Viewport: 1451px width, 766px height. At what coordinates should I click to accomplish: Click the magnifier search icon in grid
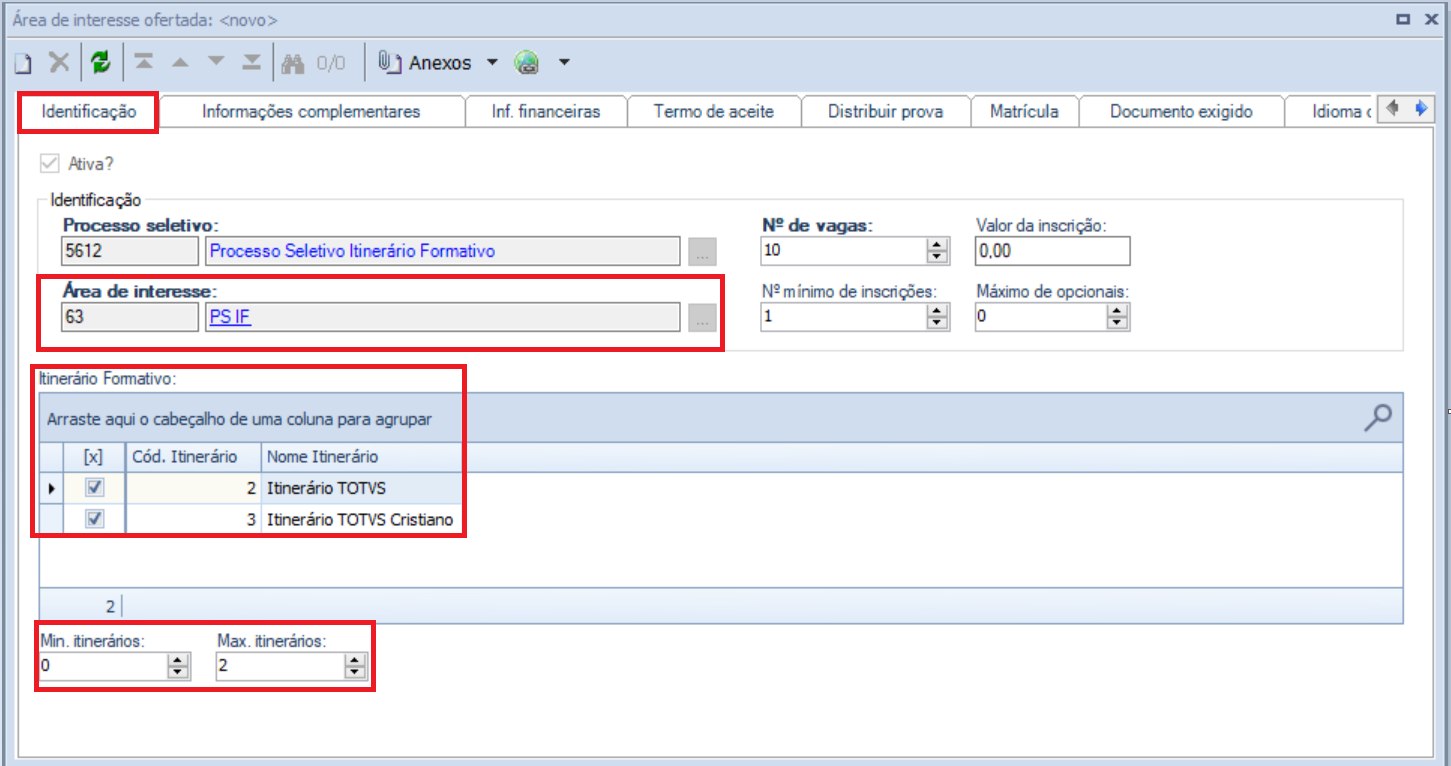click(x=1378, y=418)
